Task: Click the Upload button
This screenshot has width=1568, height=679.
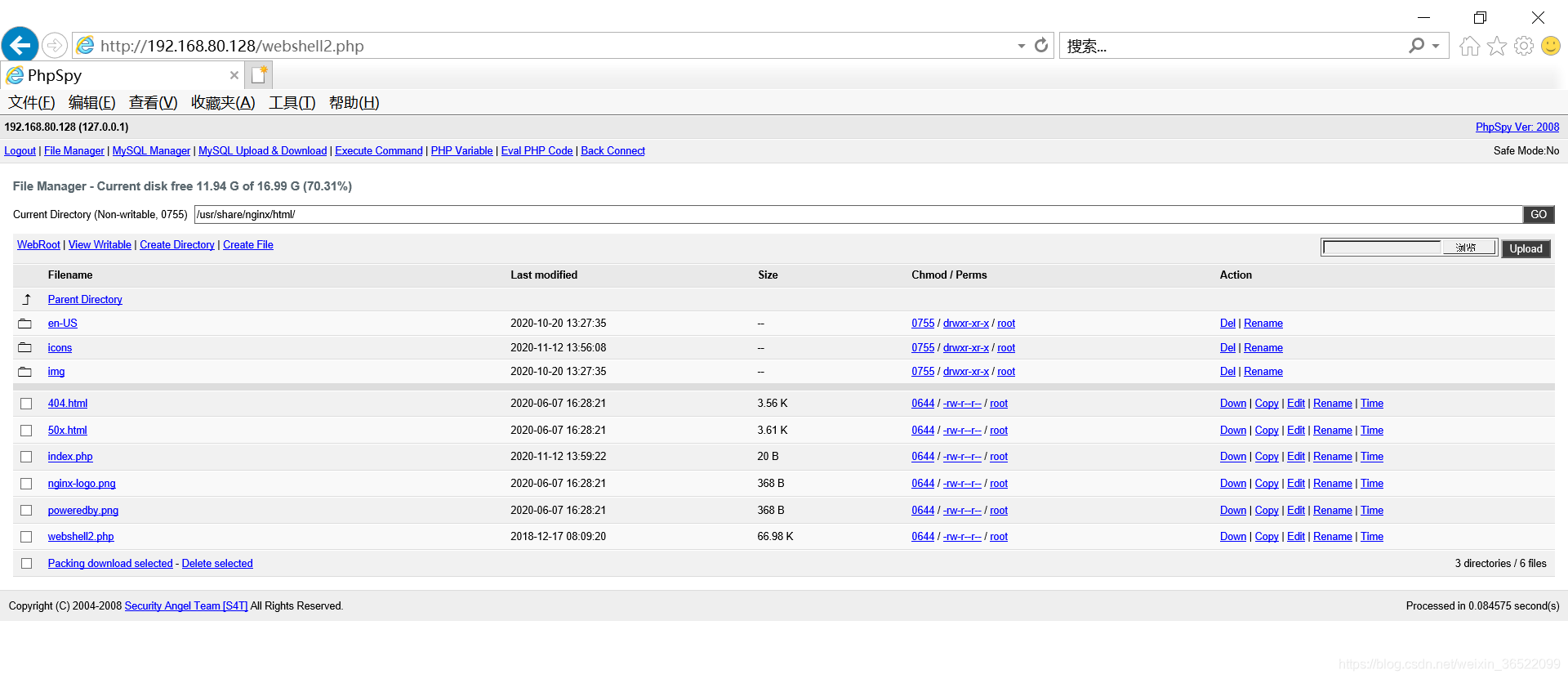Action: (x=1526, y=249)
